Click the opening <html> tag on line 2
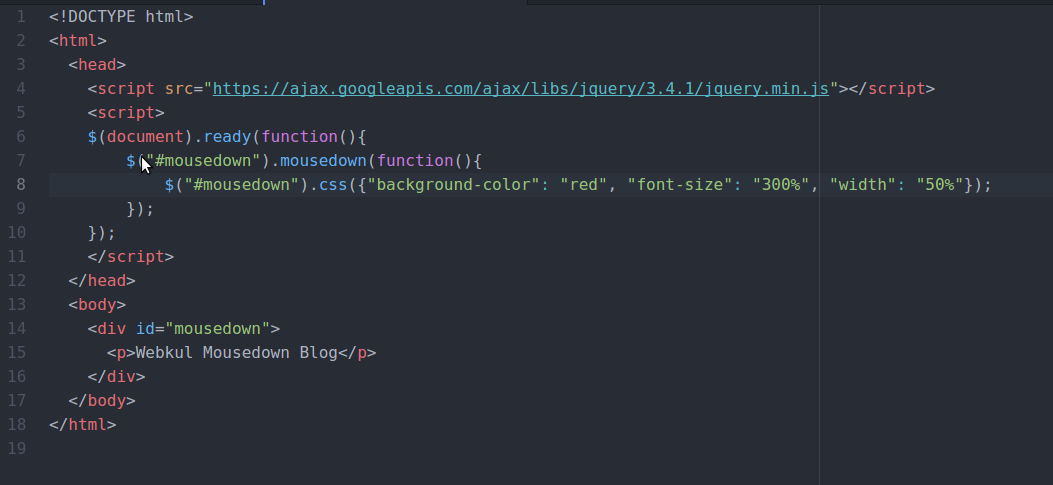The width and height of the screenshot is (1053, 485). pyautogui.click(x=78, y=41)
